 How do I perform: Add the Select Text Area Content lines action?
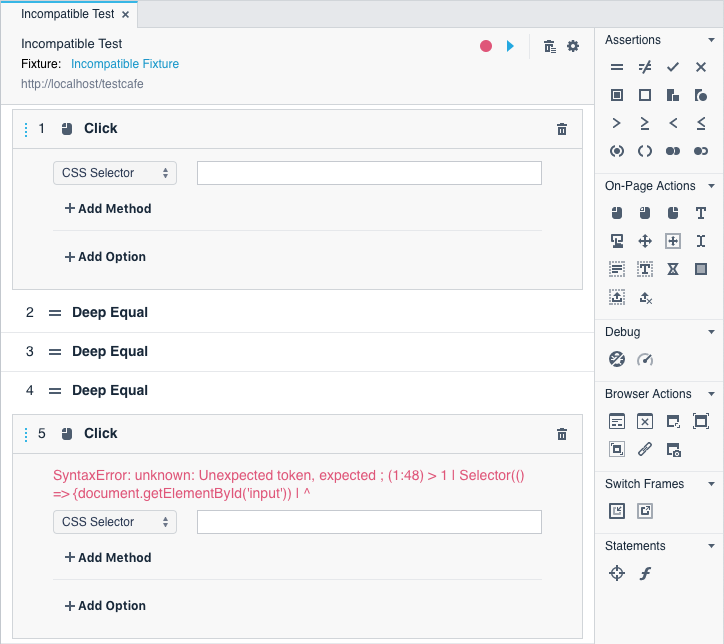[616, 269]
